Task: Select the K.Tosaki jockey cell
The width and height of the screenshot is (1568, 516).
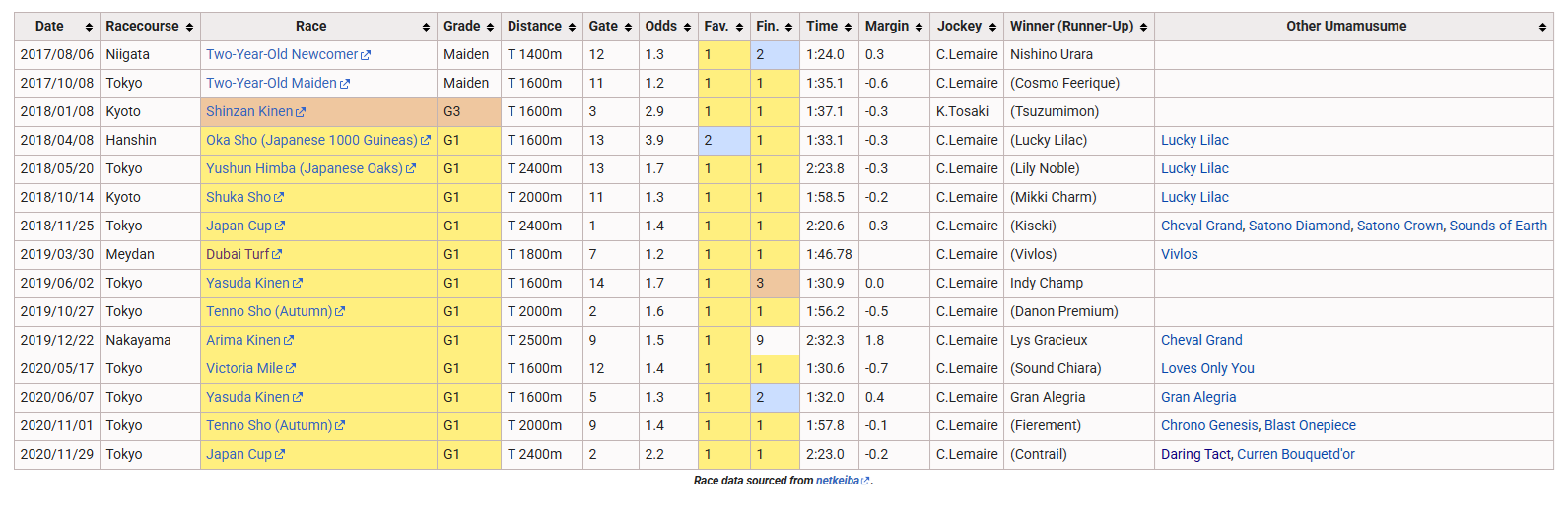Action: point(967,112)
